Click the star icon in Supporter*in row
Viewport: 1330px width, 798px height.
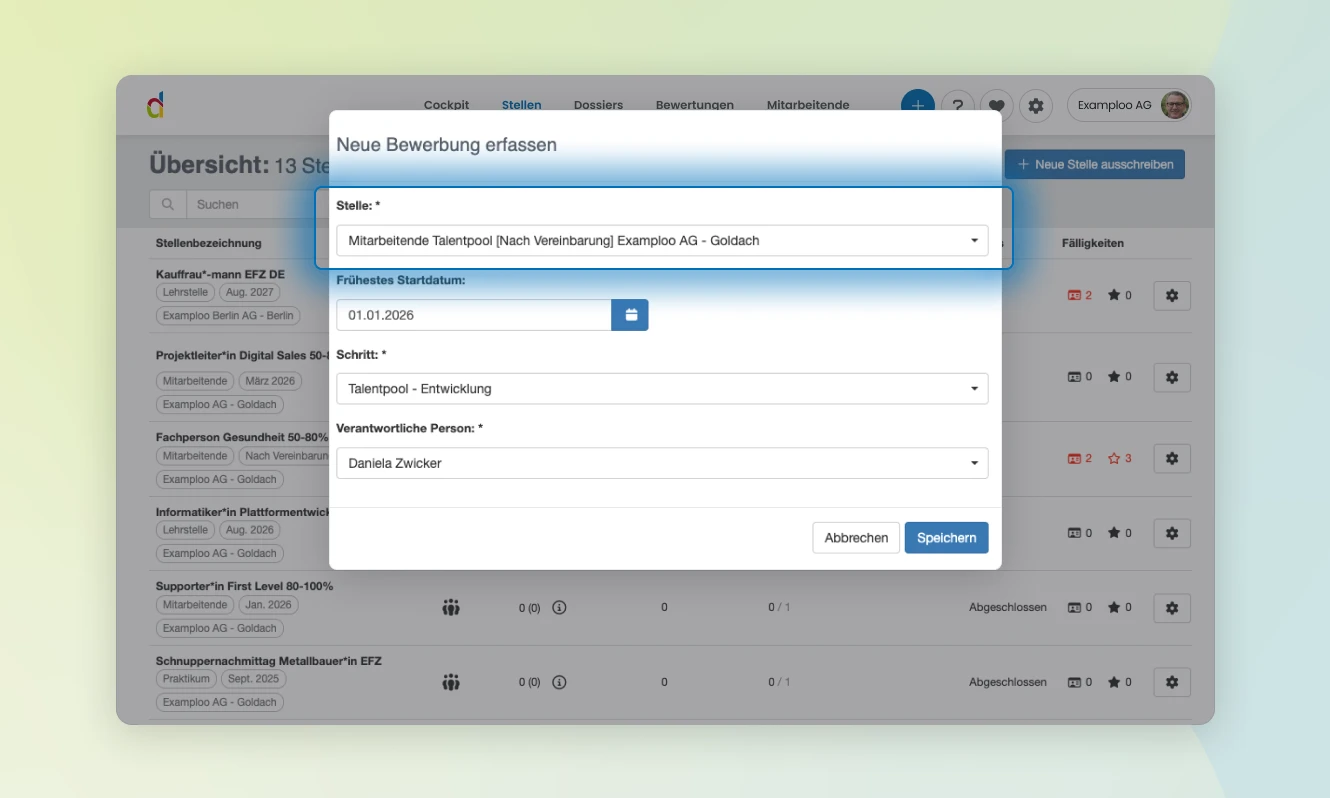(x=1114, y=607)
